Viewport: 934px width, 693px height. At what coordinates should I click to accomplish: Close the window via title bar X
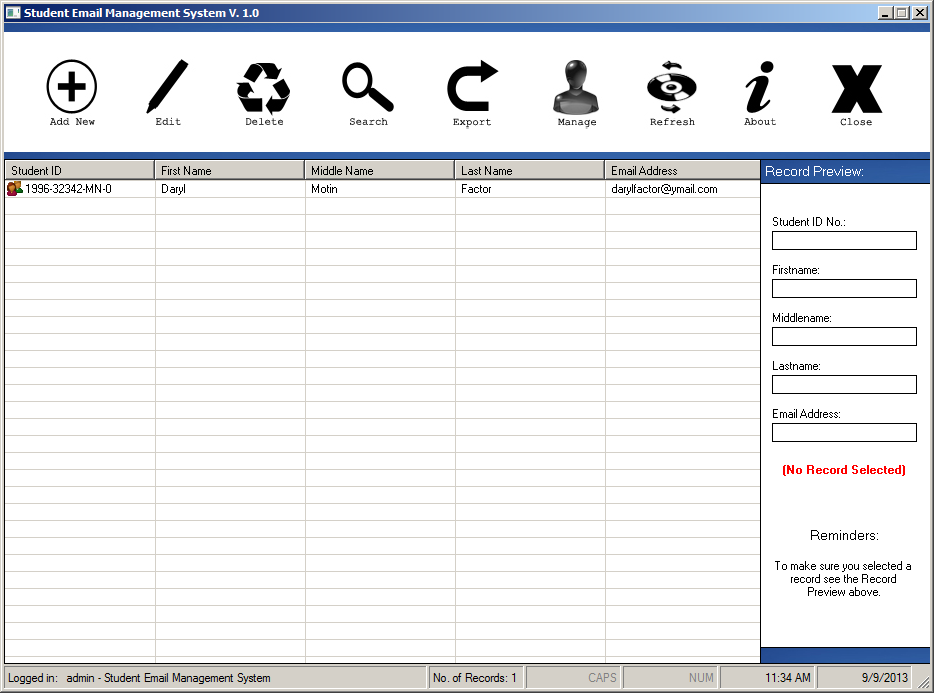coord(920,13)
